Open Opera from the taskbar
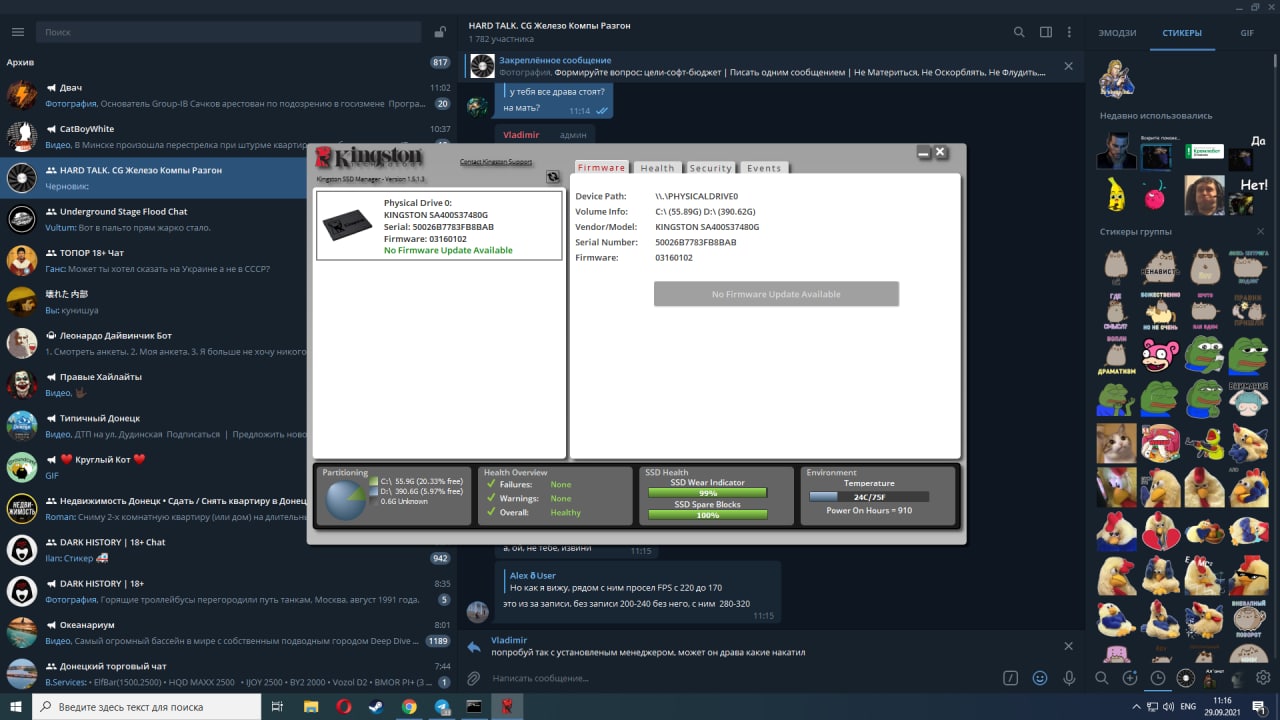 (x=343, y=706)
